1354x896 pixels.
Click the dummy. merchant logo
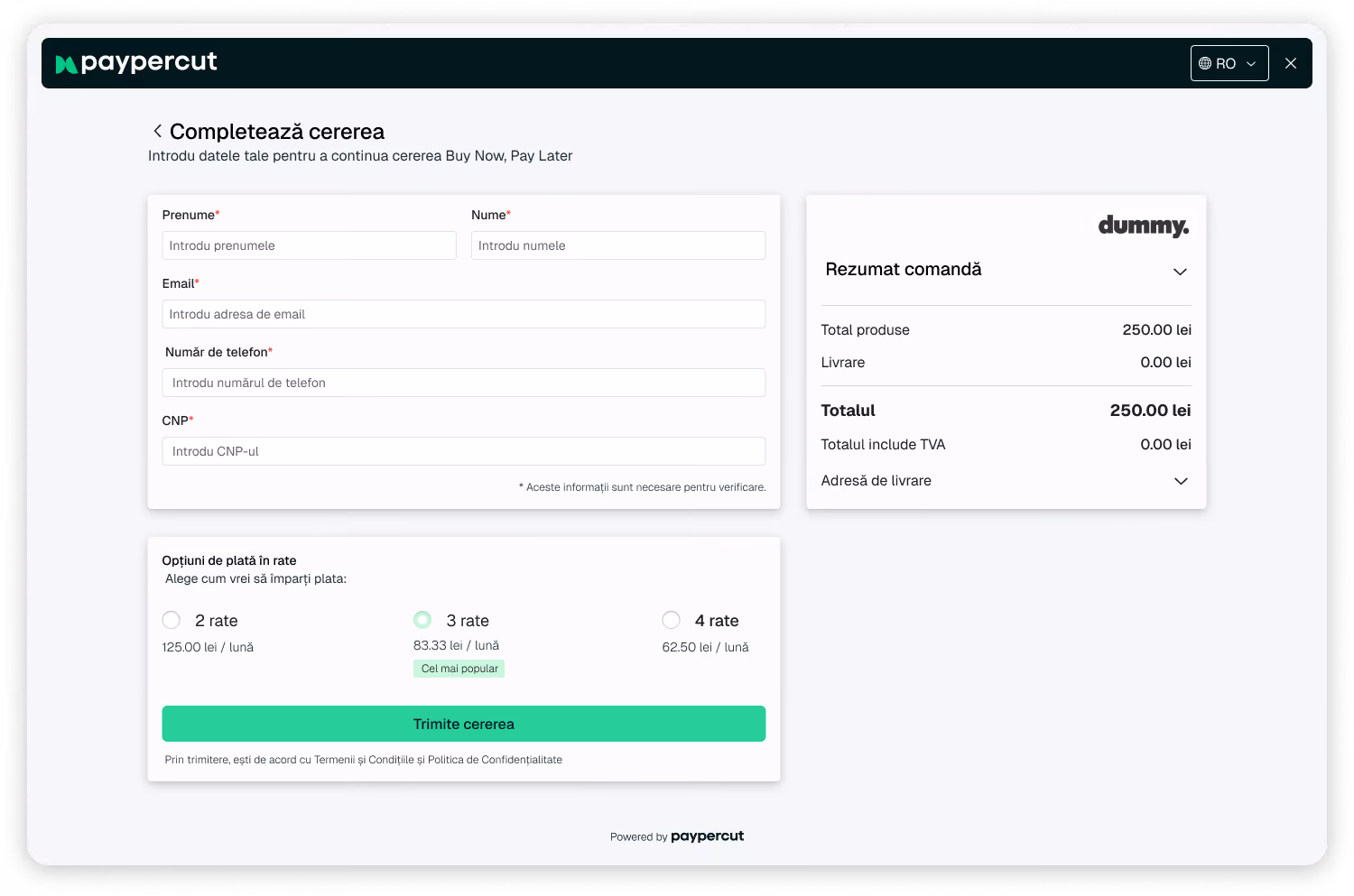point(1144,226)
